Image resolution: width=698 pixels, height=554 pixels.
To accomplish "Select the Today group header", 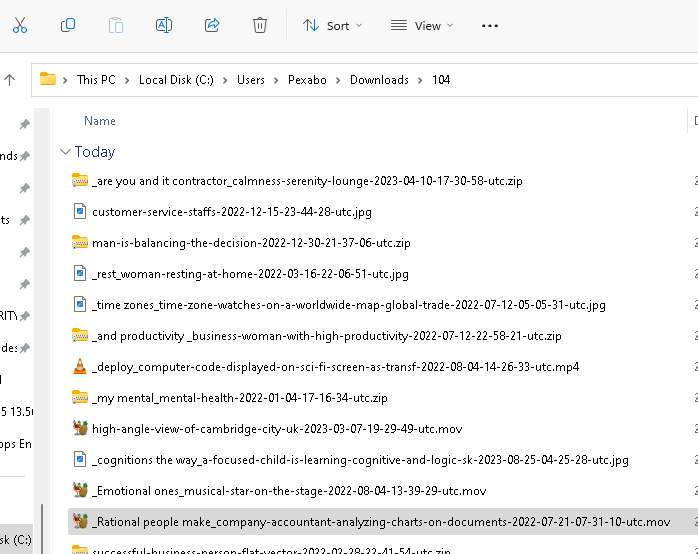I will (95, 152).
